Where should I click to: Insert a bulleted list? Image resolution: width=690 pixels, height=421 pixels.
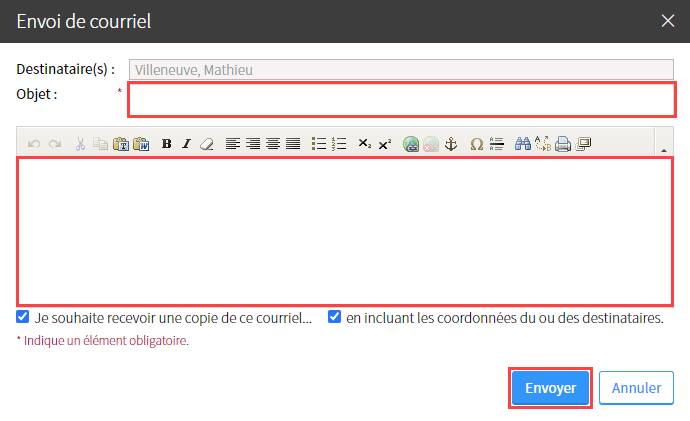(319, 144)
